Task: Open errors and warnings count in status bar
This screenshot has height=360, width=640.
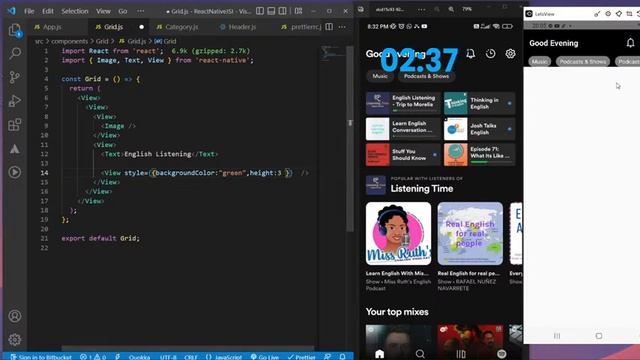Action: (x=93, y=357)
